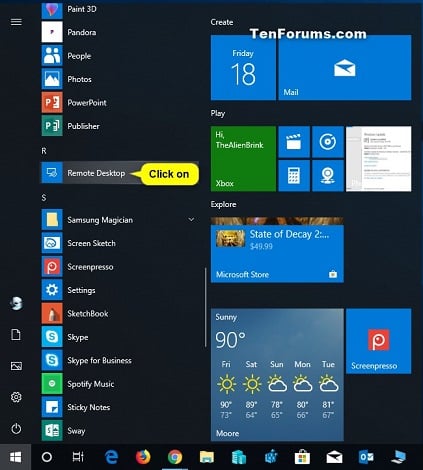Launch Microsoft Edge from taskbar
Viewport: 423px width, 470px height.
(x=111, y=457)
